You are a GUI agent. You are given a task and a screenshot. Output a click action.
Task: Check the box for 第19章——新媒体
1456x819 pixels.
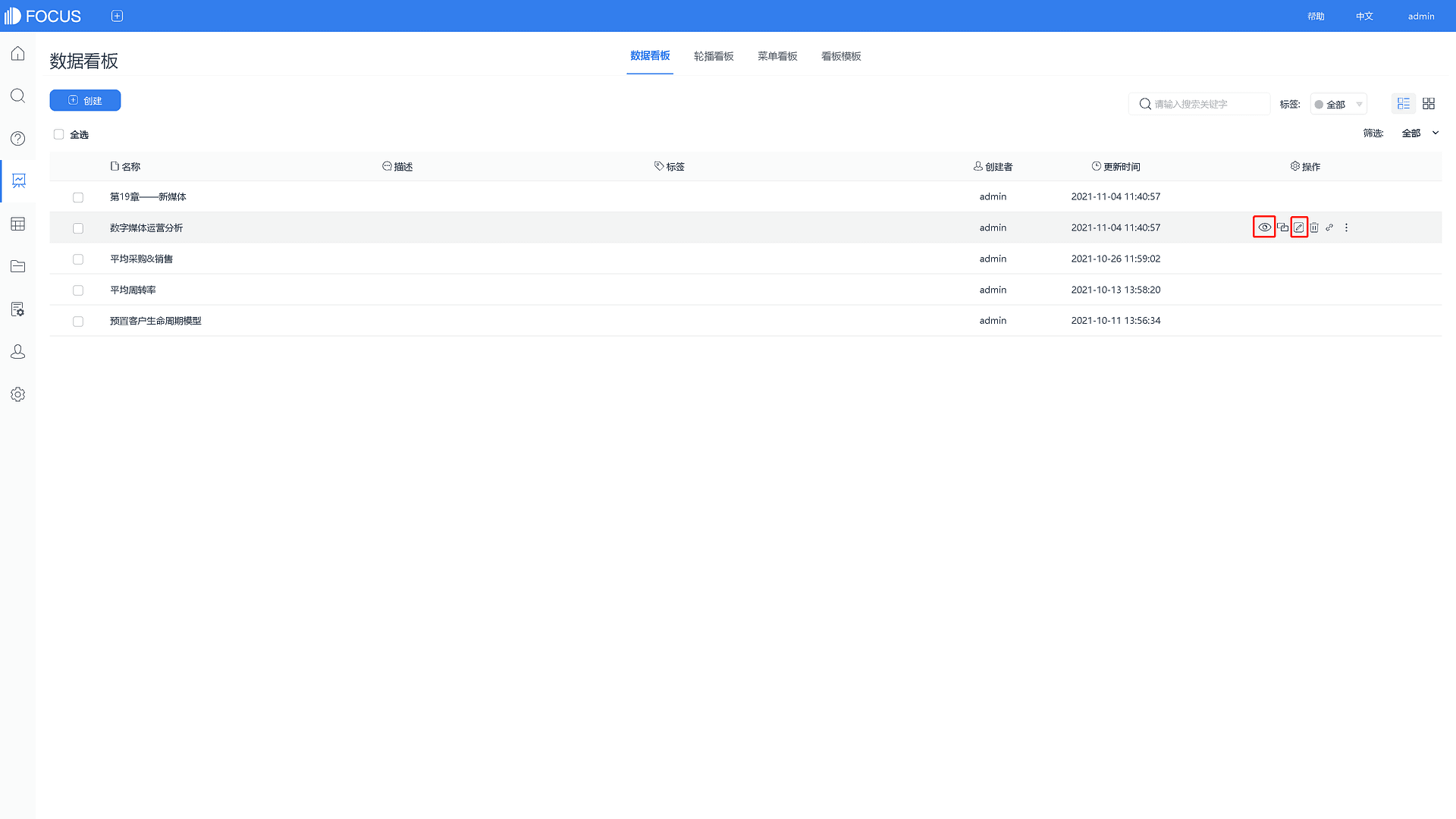78,197
